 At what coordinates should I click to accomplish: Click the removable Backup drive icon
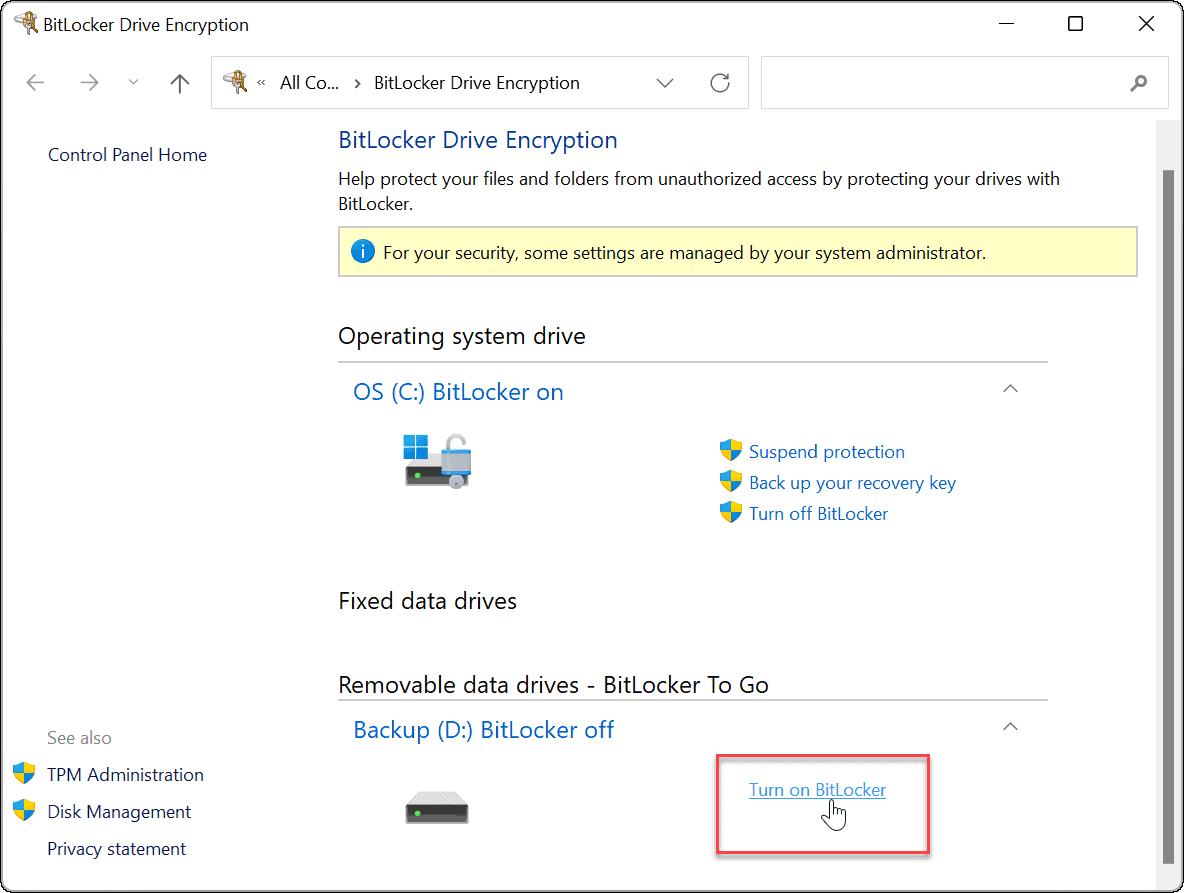click(x=437, y=808)
